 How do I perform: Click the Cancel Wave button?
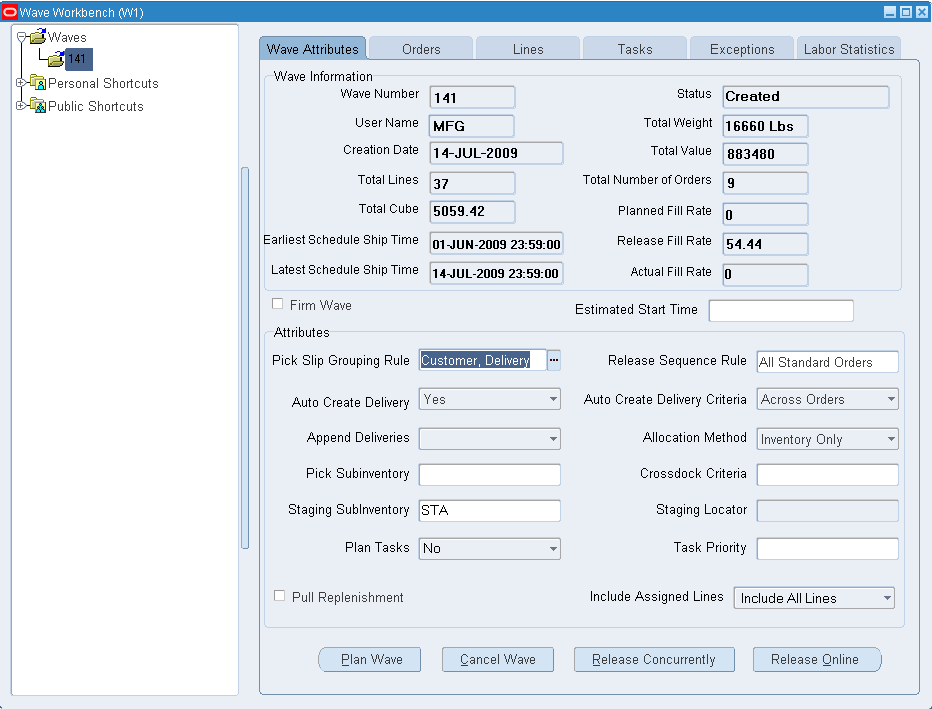pos(498,660)
